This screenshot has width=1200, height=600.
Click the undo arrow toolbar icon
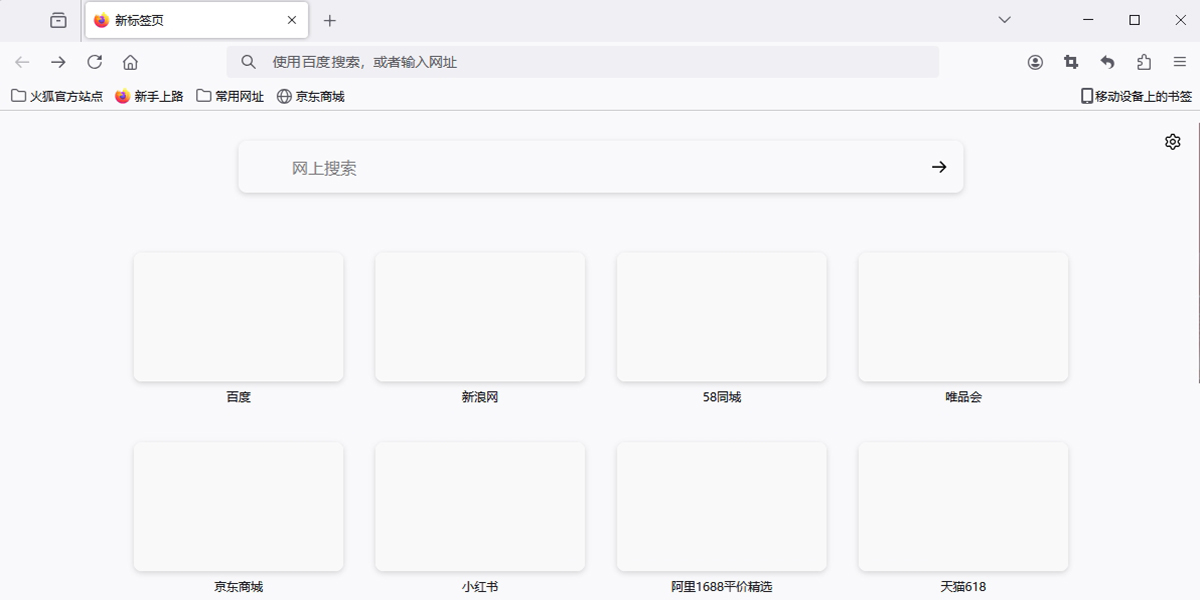[1107, 62]
